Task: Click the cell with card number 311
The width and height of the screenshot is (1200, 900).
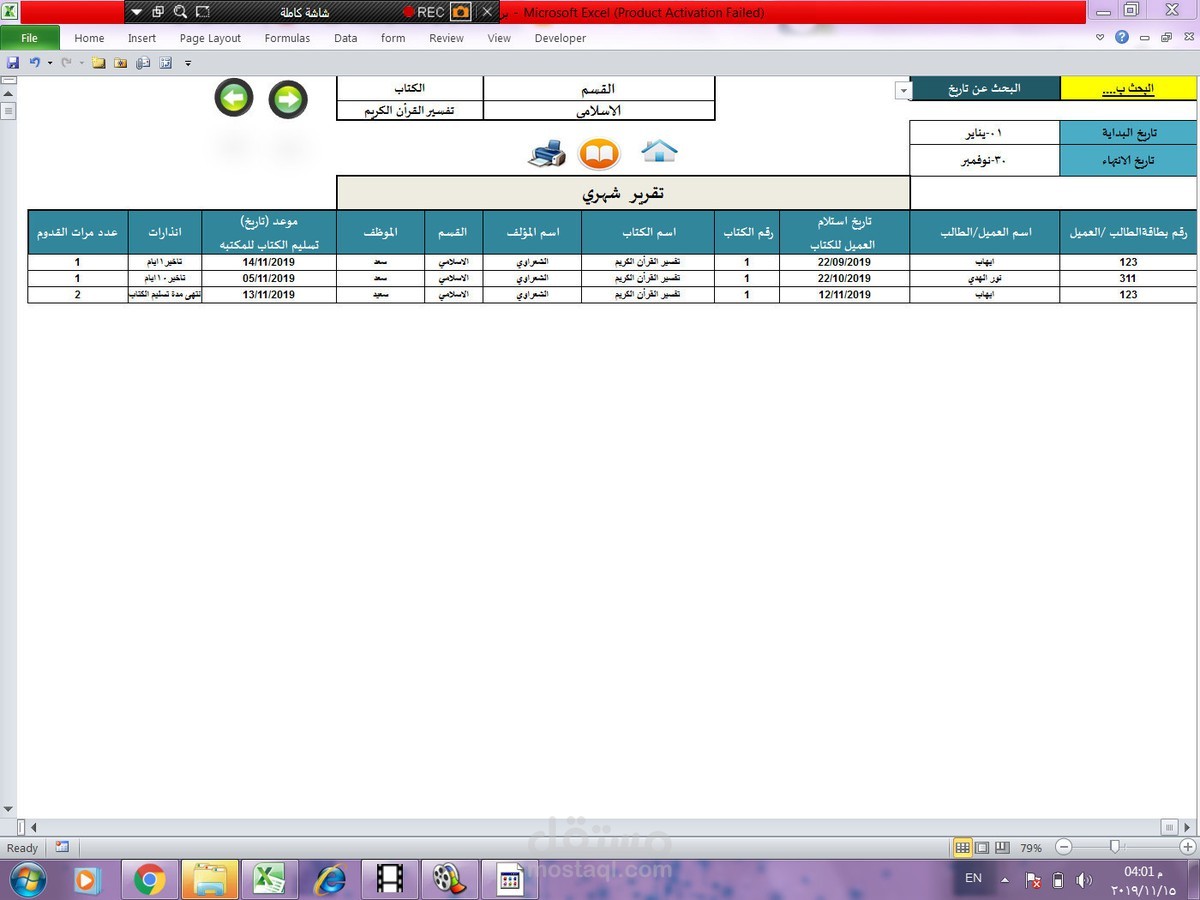Action: click(1128, 278)
